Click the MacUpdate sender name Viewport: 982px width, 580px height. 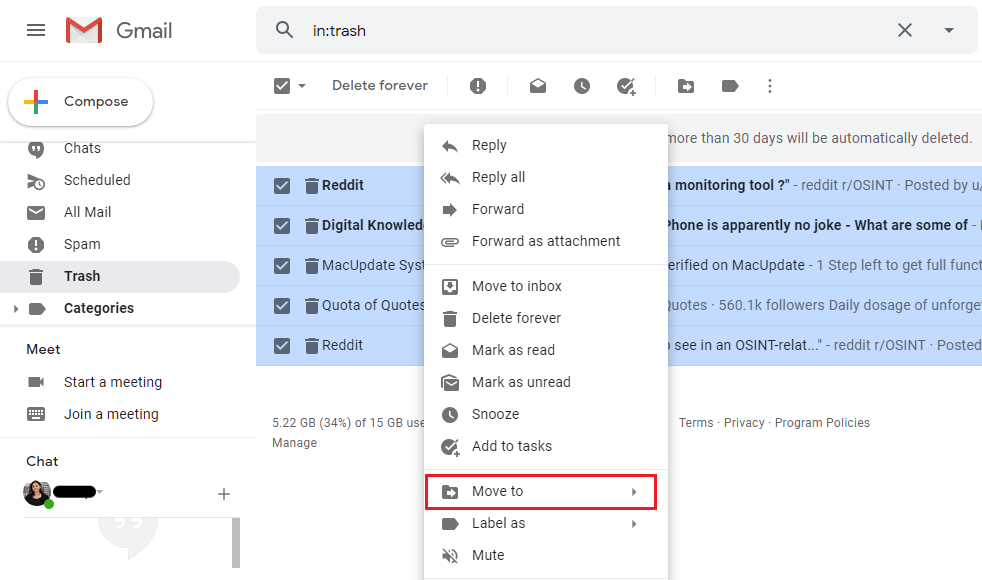tap(373, 266)
